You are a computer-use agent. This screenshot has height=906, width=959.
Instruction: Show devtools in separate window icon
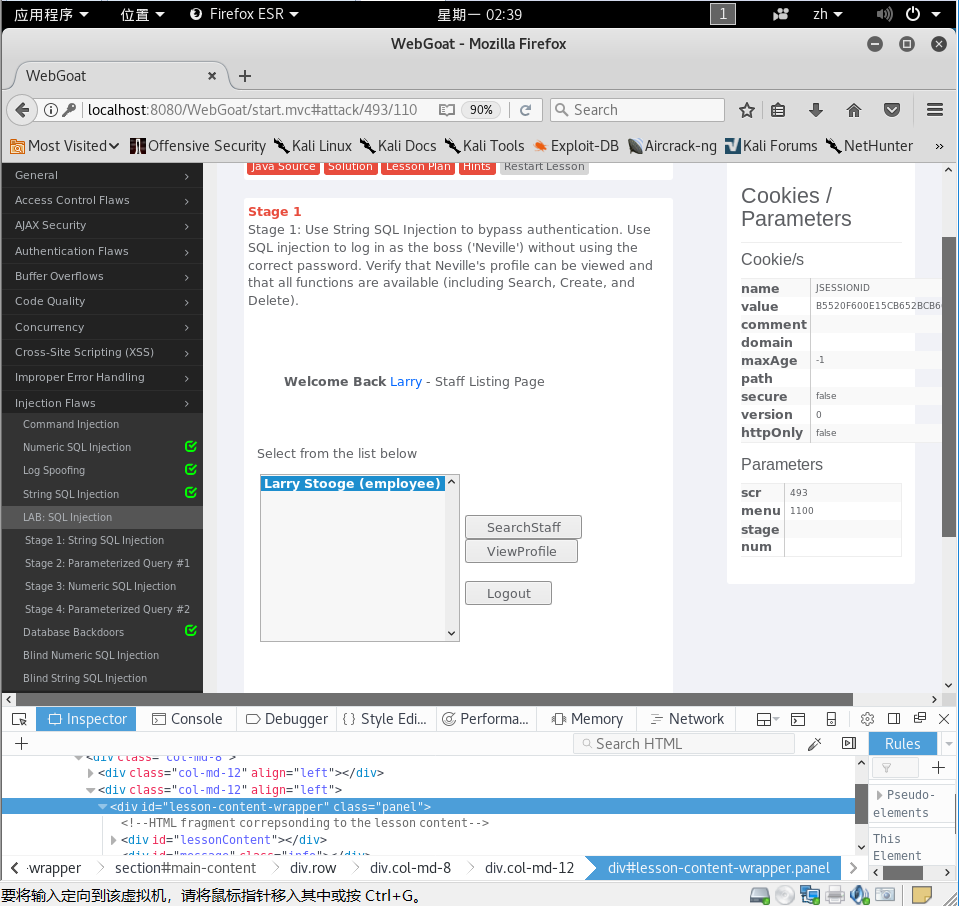[x=919, y=718]
